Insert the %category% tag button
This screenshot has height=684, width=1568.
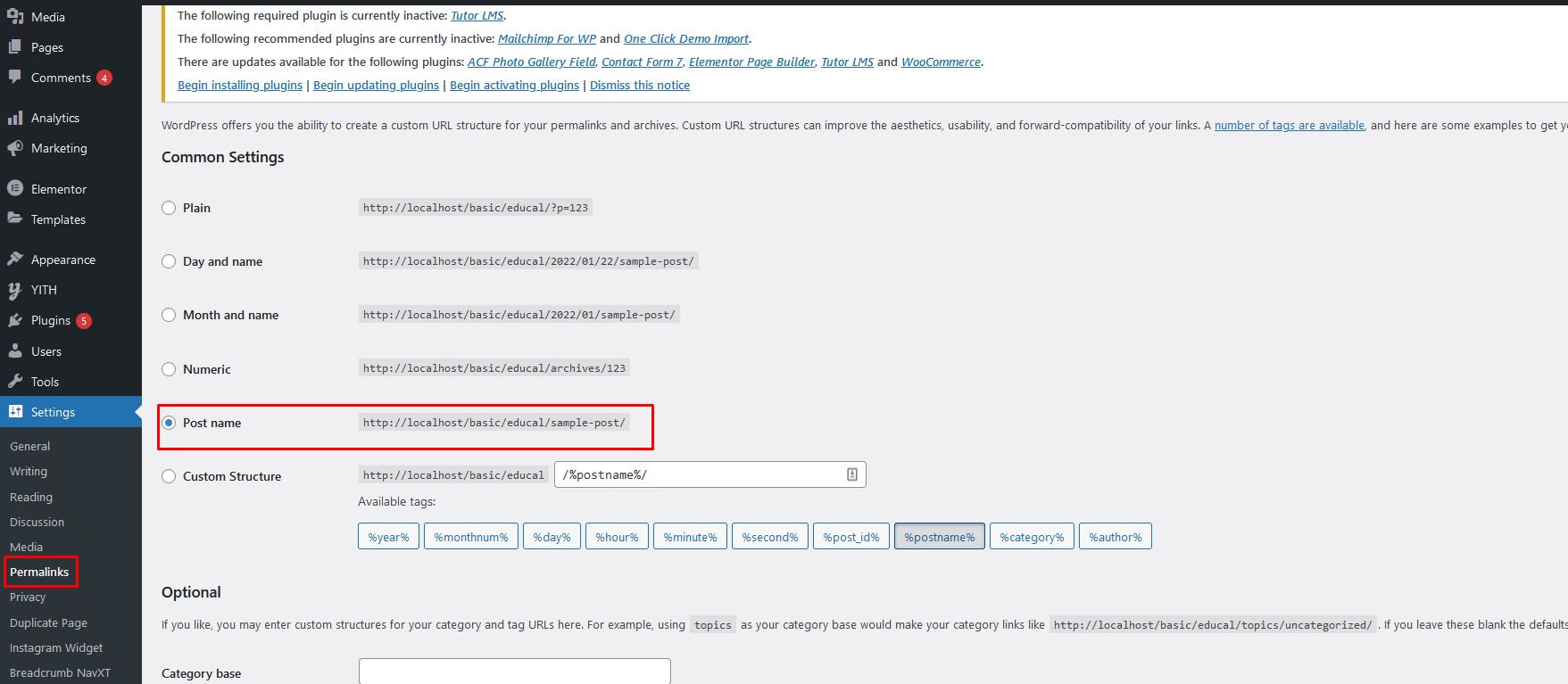(x=1031, y=537)
